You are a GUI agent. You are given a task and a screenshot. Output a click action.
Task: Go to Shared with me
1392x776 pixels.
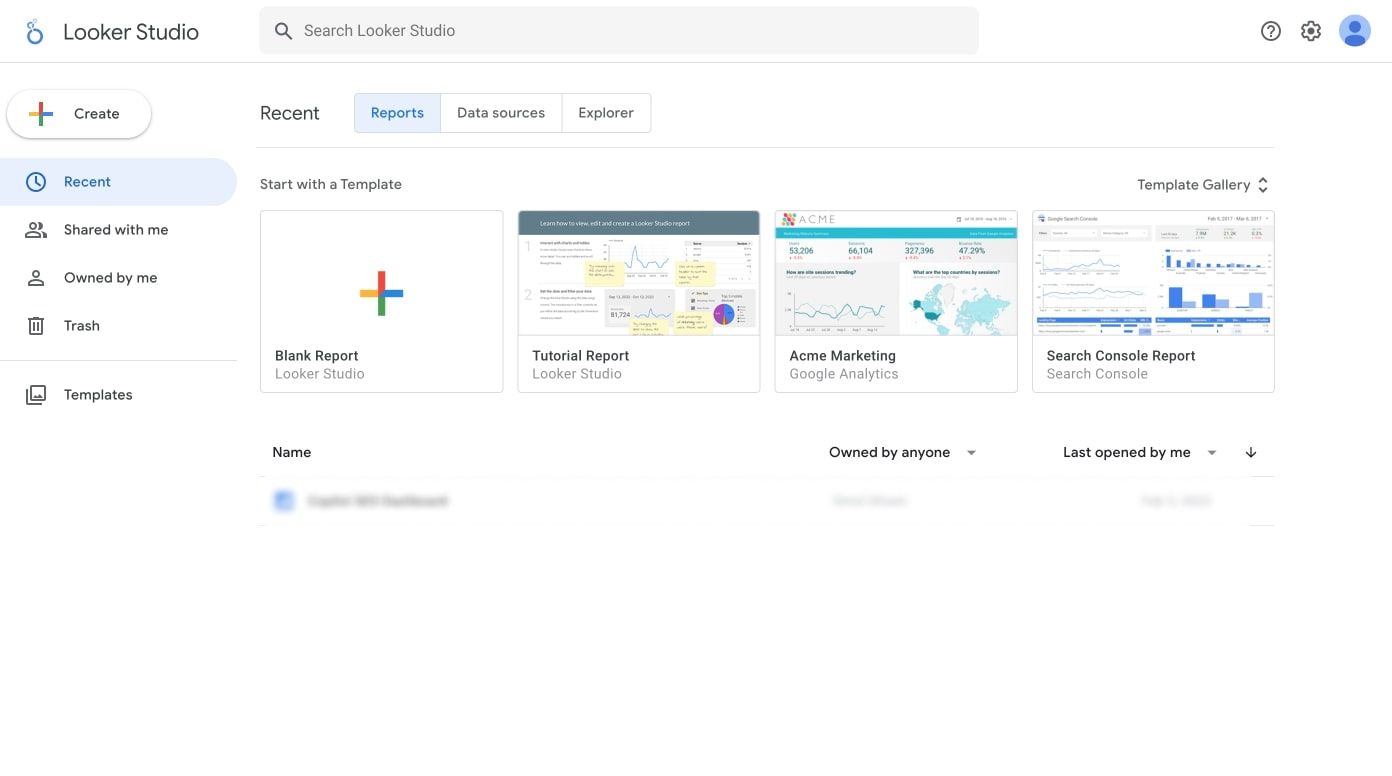[x=115, y=230]
